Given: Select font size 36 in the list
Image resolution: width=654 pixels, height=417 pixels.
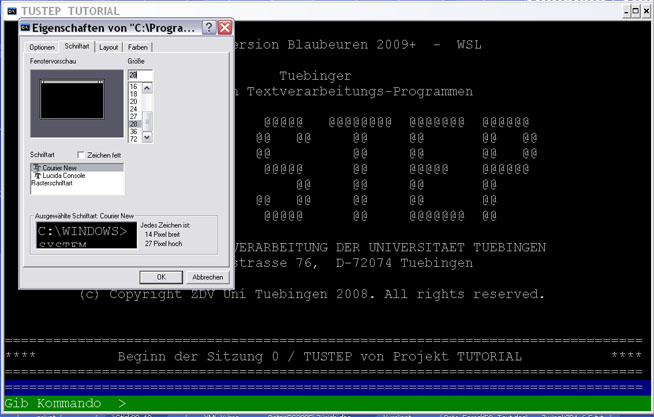Looking at the screenshot, I should click(133, 131).
